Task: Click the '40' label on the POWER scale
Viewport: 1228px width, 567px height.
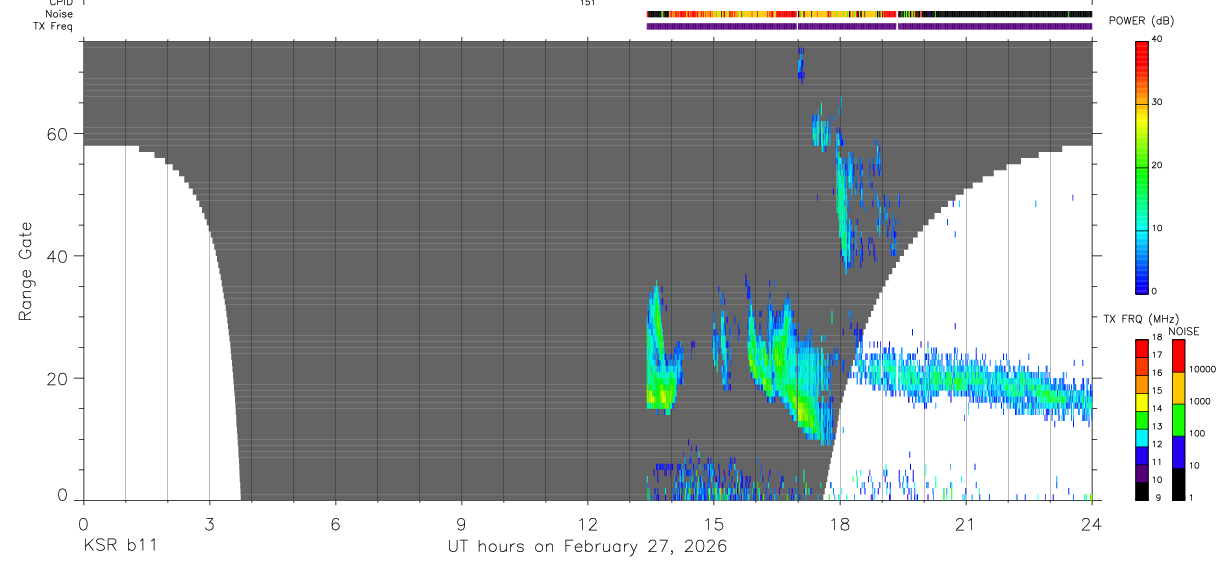Action: 1157,40
